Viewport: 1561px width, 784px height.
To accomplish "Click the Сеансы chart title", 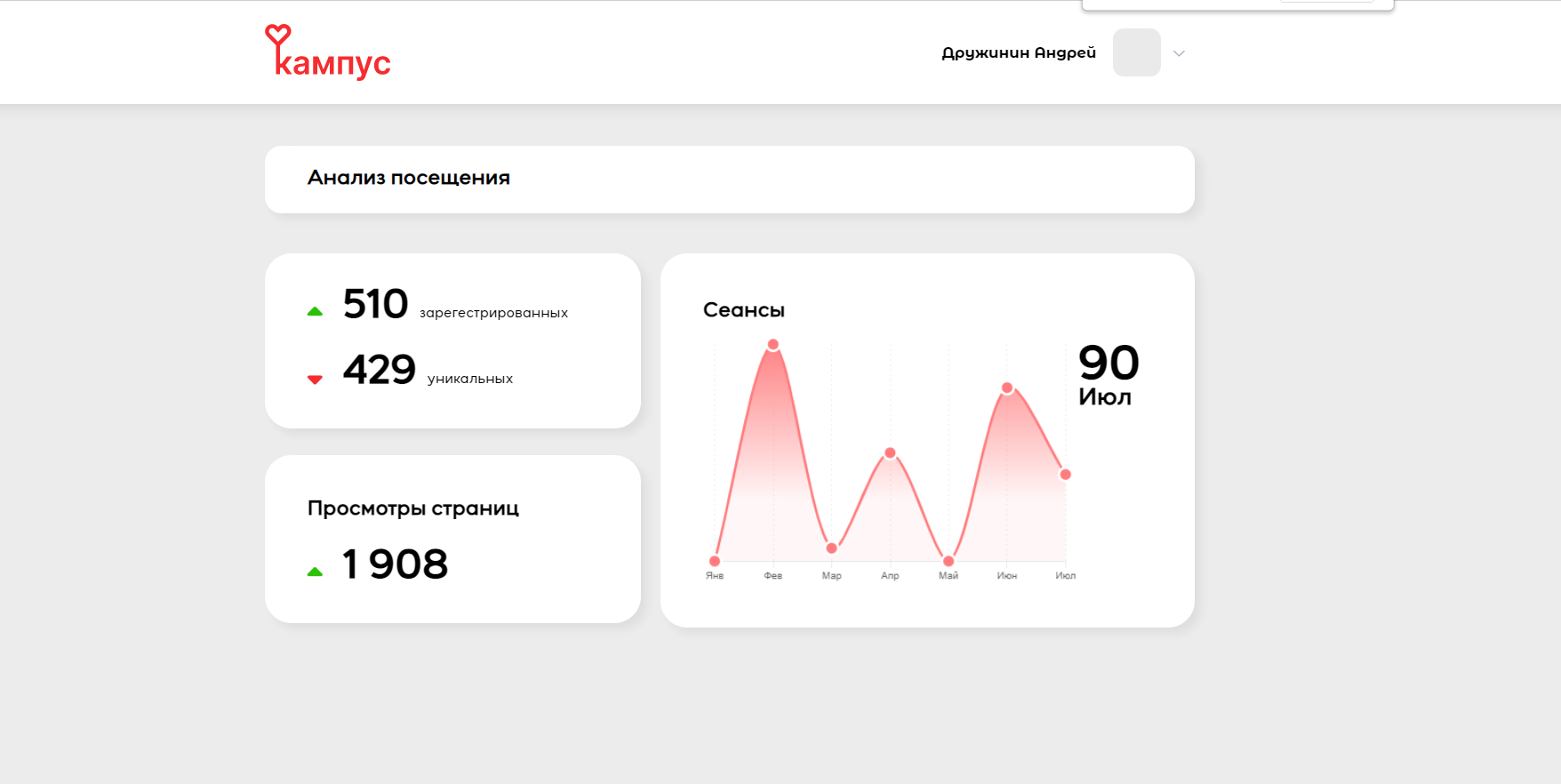I will [744, 310].
